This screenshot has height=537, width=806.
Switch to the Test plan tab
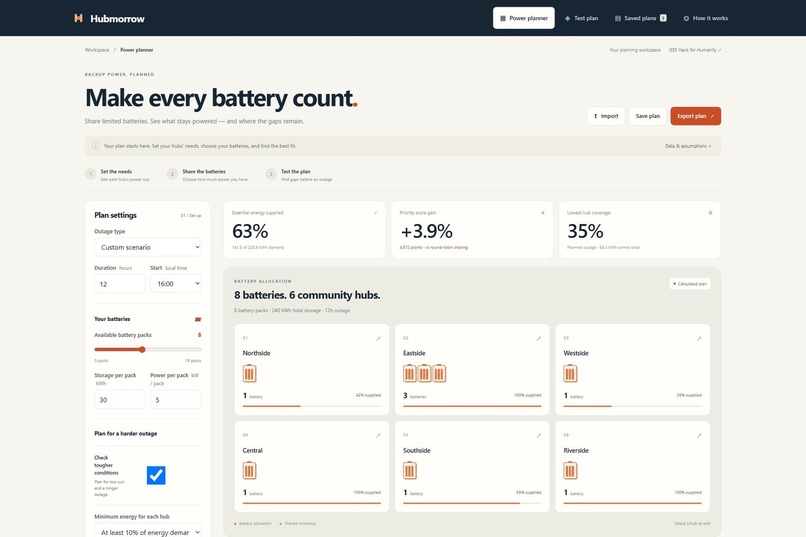[581, 18]
